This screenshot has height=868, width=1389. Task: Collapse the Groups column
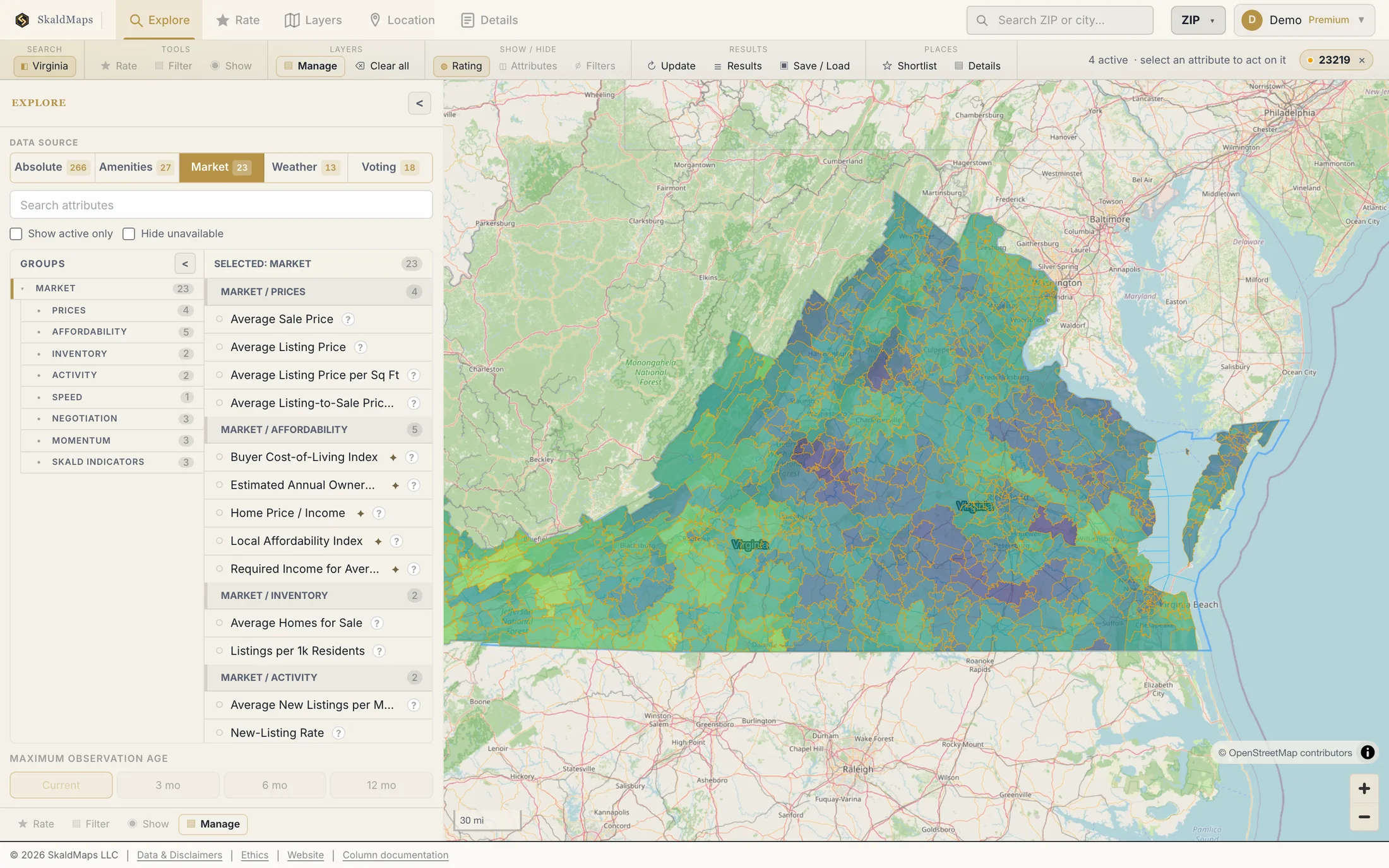[x=185, y=264]
